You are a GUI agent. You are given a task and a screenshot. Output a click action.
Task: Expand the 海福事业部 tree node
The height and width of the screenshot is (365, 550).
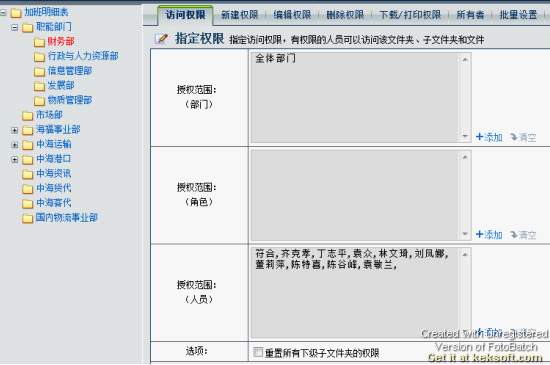(14, 130)
